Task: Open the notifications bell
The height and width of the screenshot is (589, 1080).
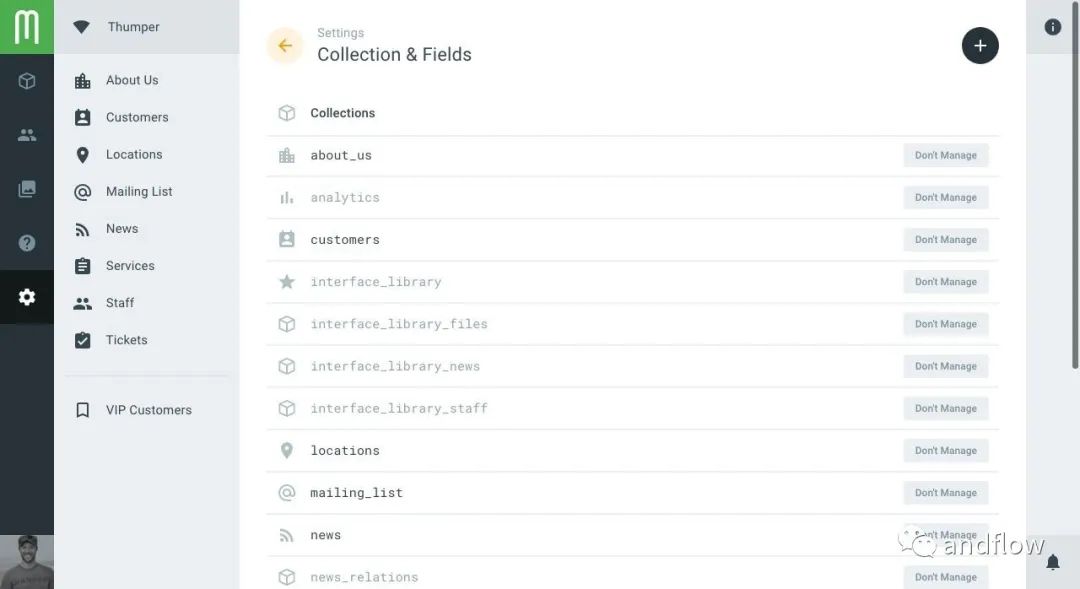Action: 1052,563
